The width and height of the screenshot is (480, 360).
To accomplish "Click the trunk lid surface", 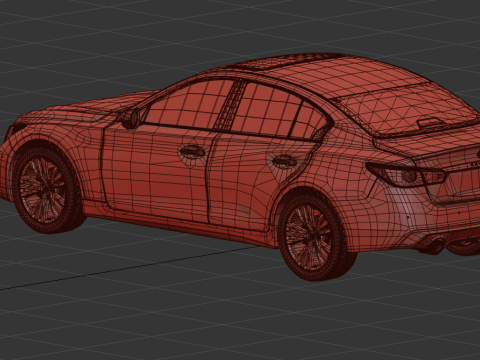I will coord(430,142).
